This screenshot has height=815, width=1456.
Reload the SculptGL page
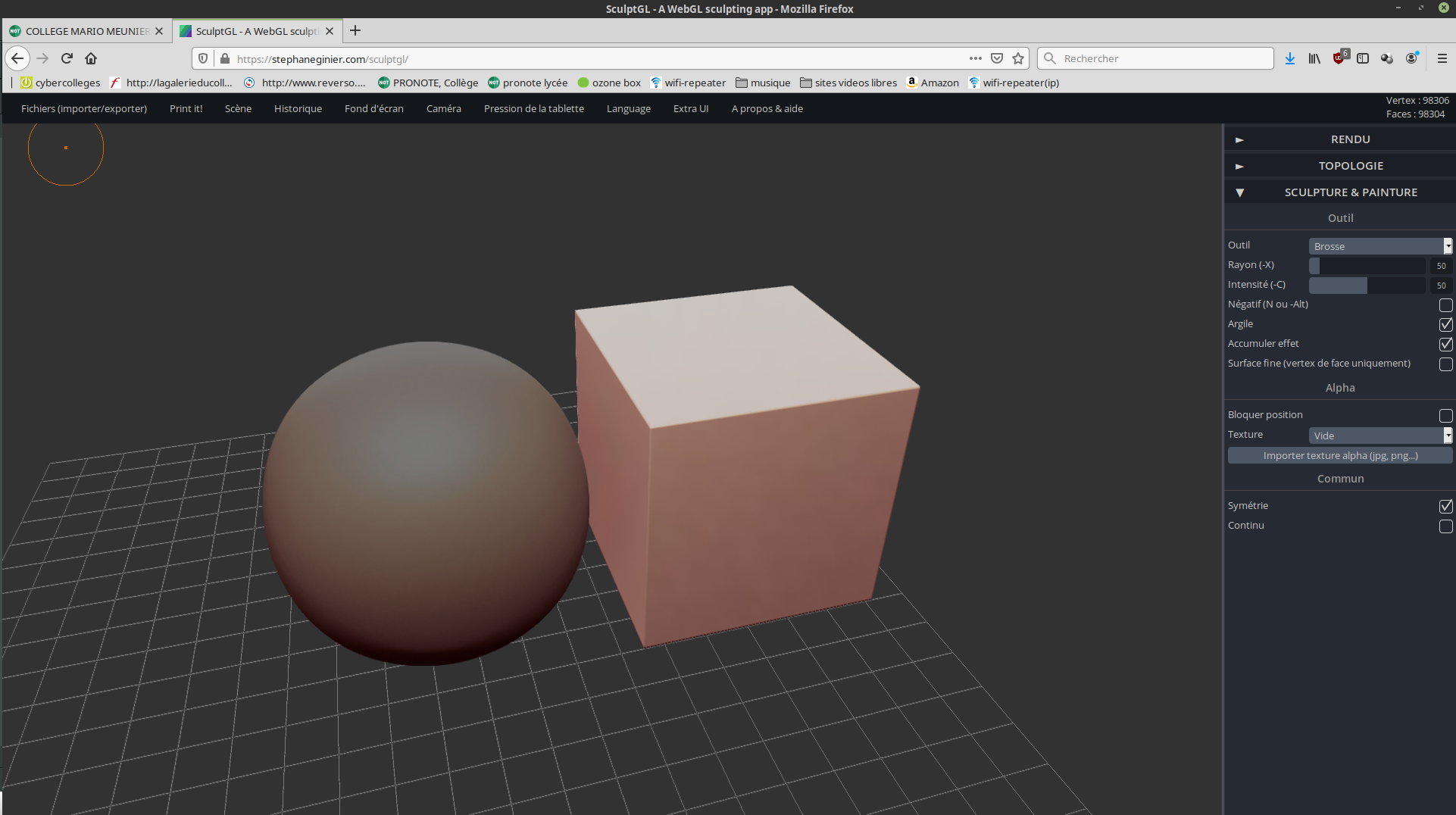click(x=67, y=58)
